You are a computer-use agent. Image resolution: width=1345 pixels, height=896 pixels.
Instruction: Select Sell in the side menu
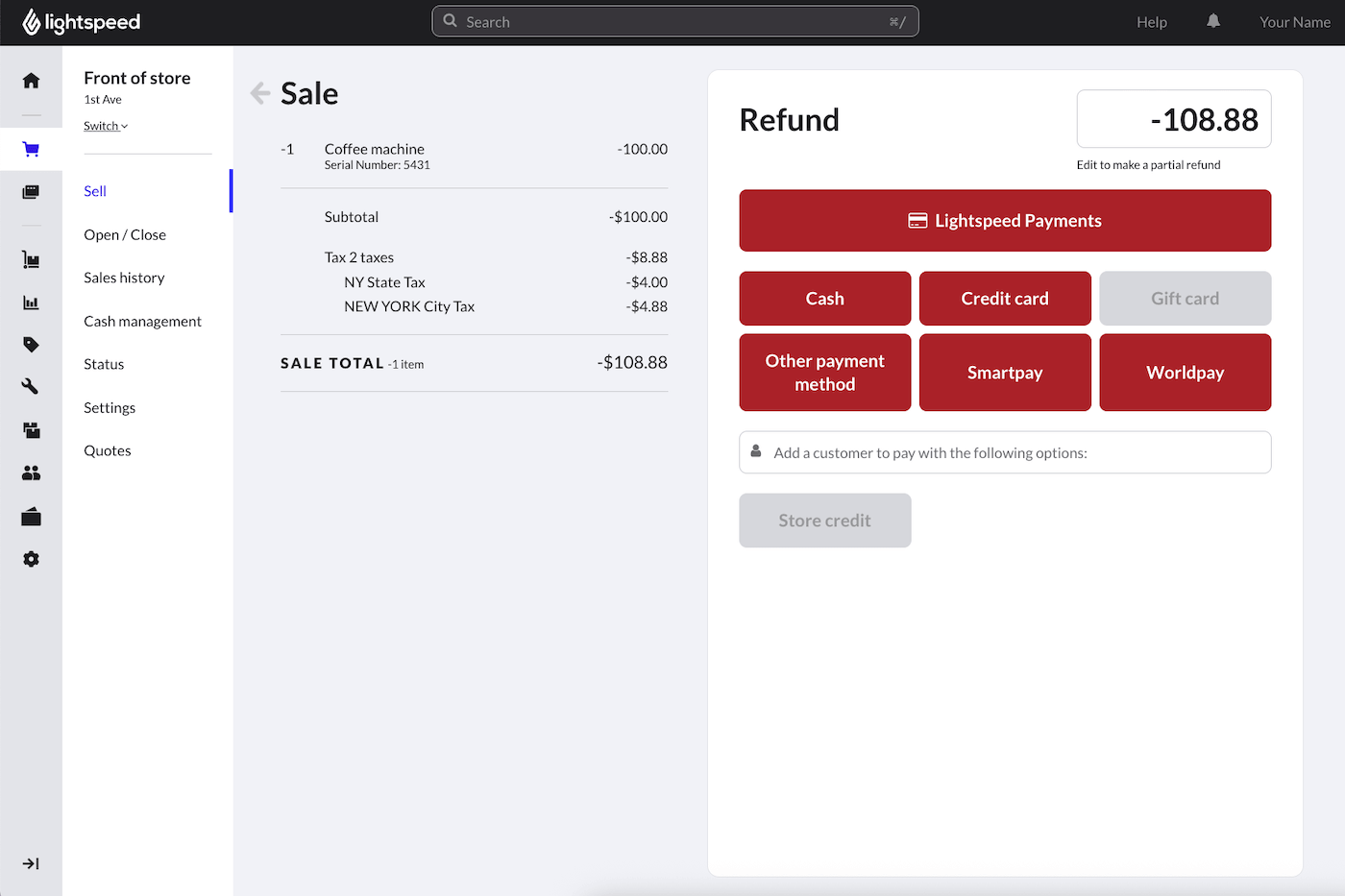point(95,191)
